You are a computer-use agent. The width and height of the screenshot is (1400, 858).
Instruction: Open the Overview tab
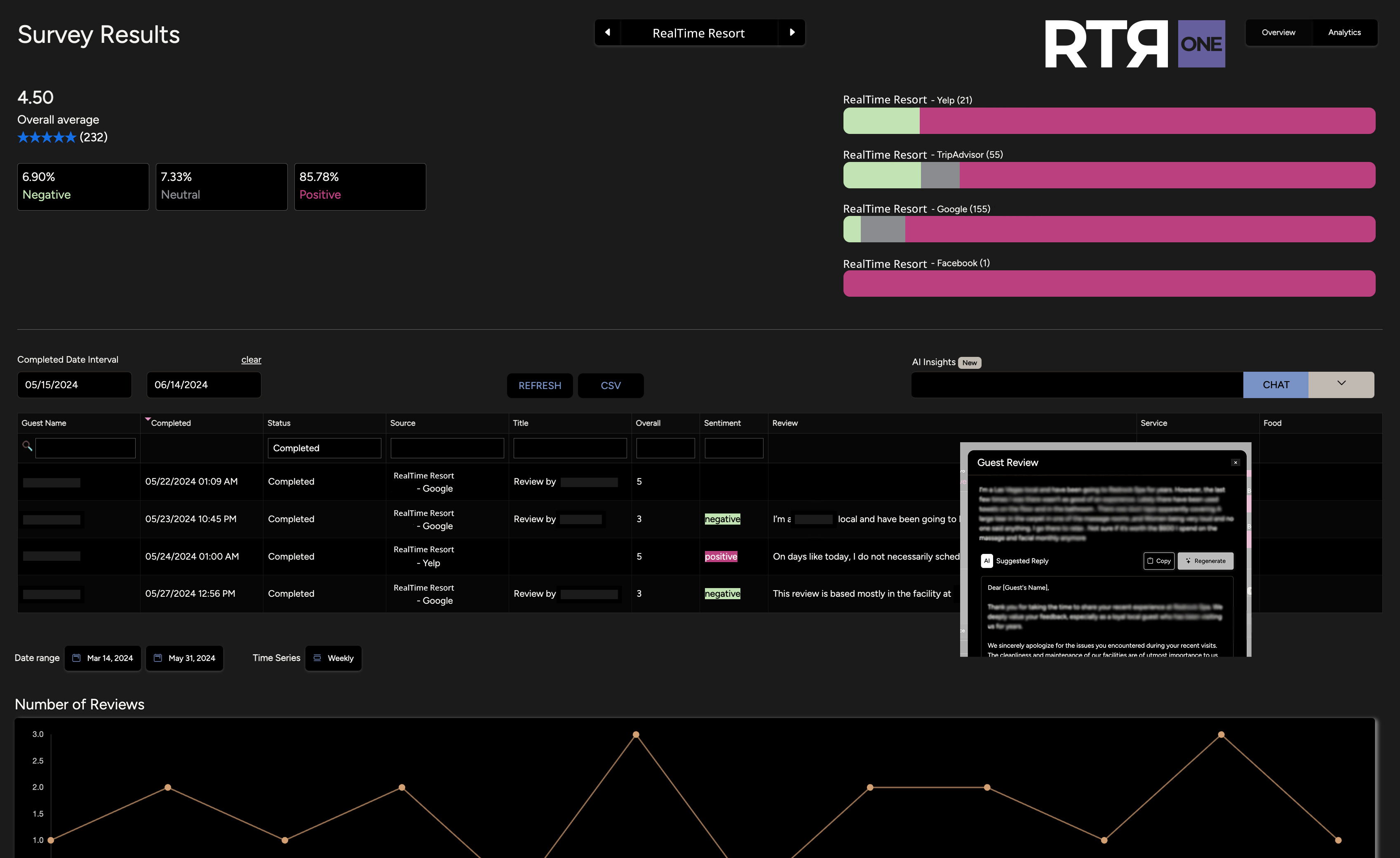pos(1278,33)
